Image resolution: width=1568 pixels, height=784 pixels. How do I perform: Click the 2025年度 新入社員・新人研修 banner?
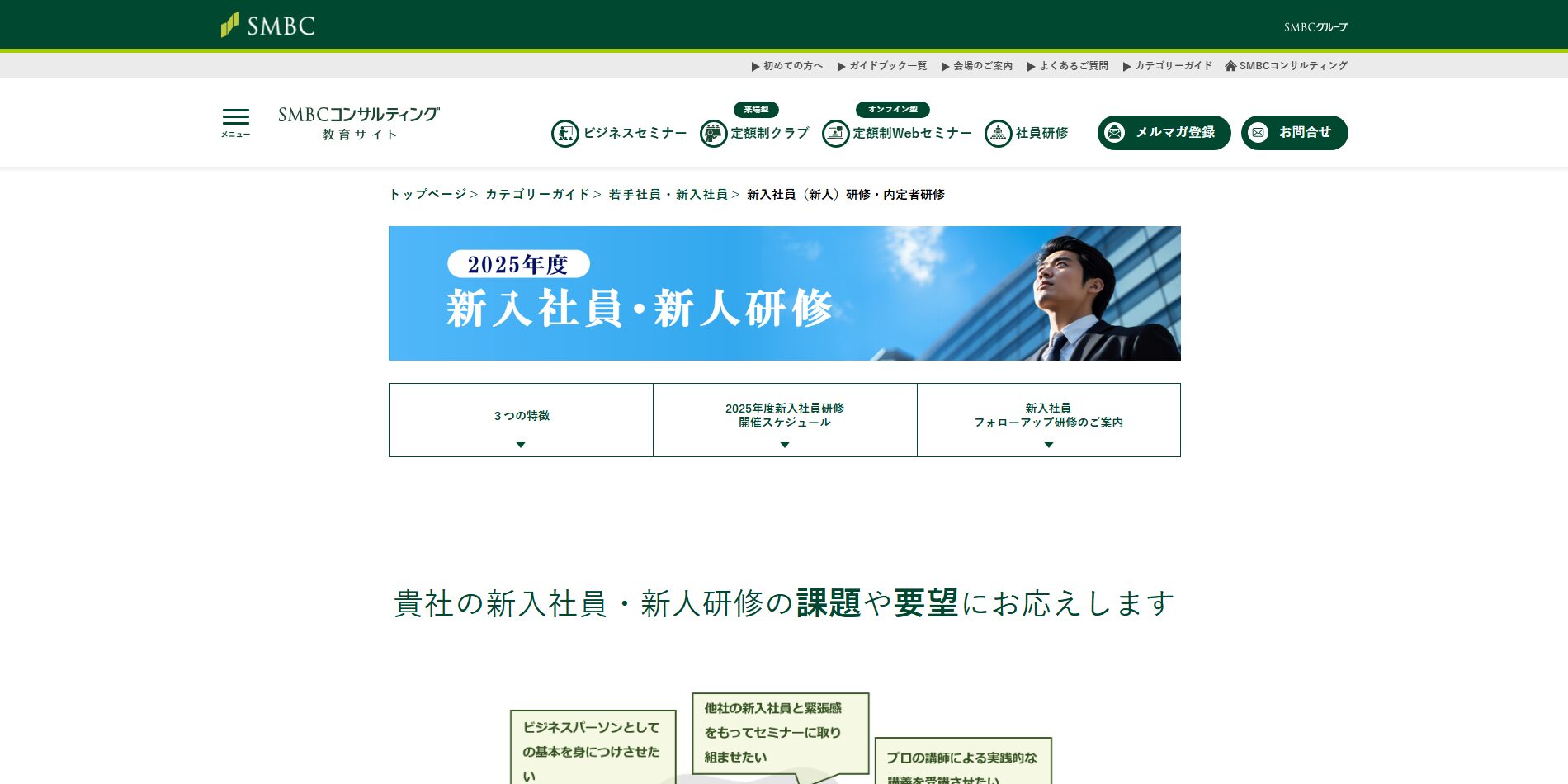pos(784,293)
